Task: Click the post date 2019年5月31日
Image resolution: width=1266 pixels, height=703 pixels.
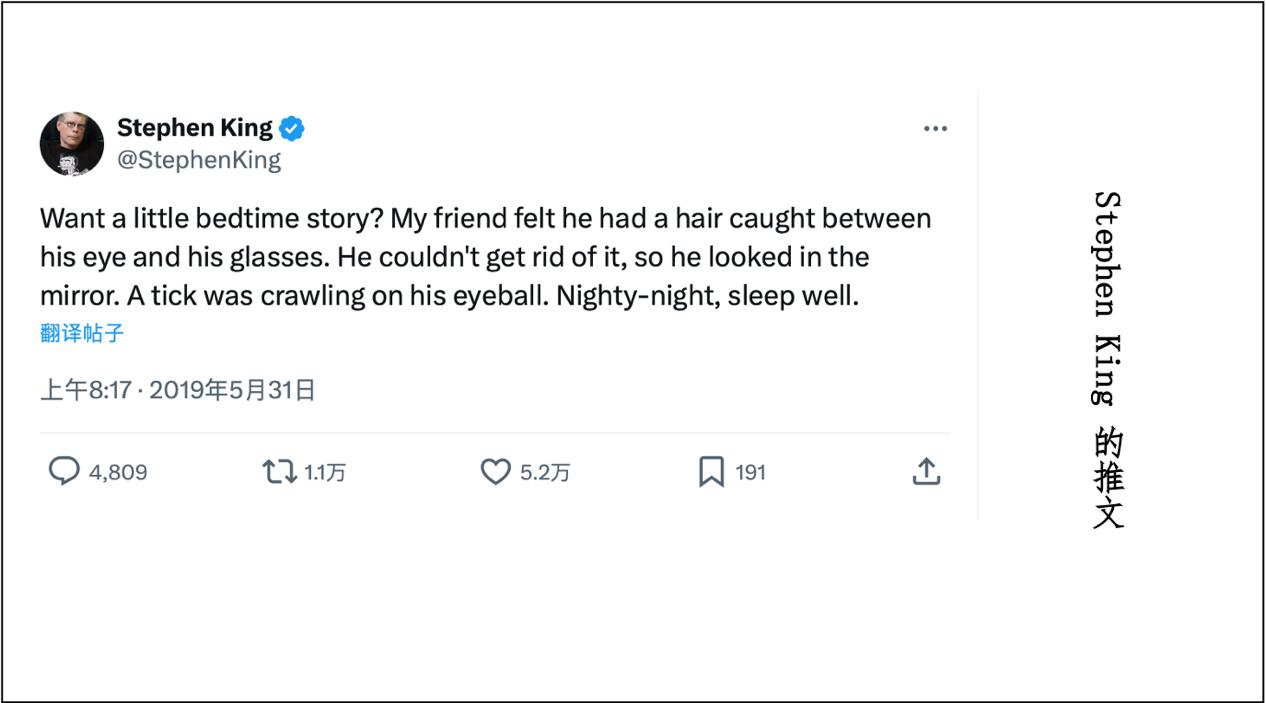Action: [232, 390]
